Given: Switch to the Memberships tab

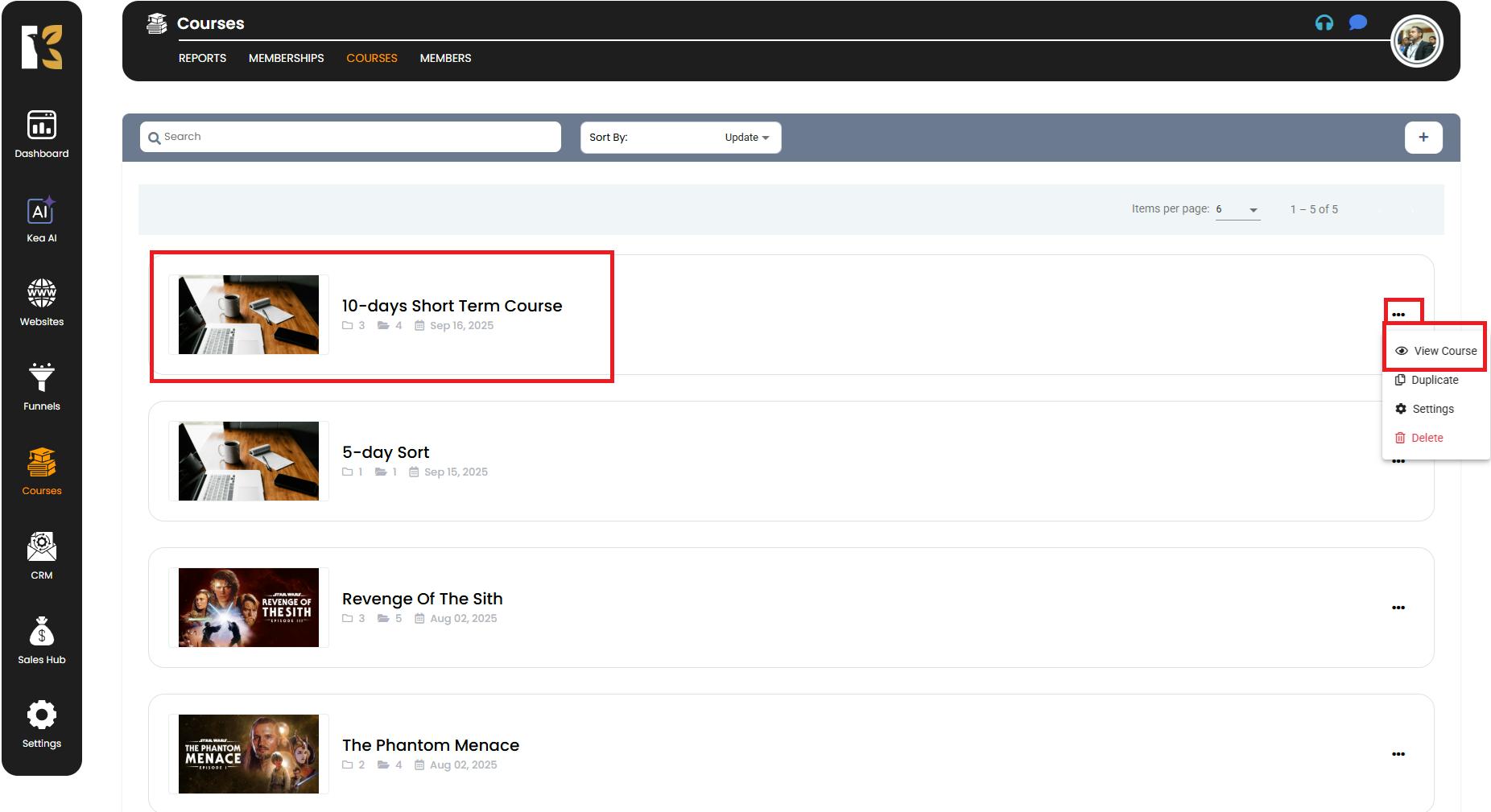Looking at the screenshot, I should point(286,58).
